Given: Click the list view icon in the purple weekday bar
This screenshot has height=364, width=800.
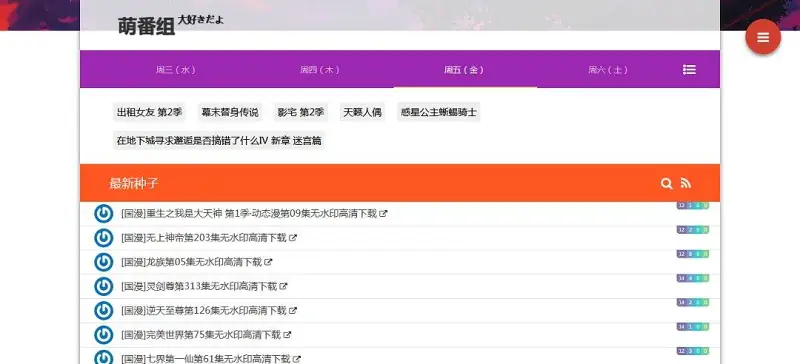Looking at the screenshot, I should pos(689,70).
